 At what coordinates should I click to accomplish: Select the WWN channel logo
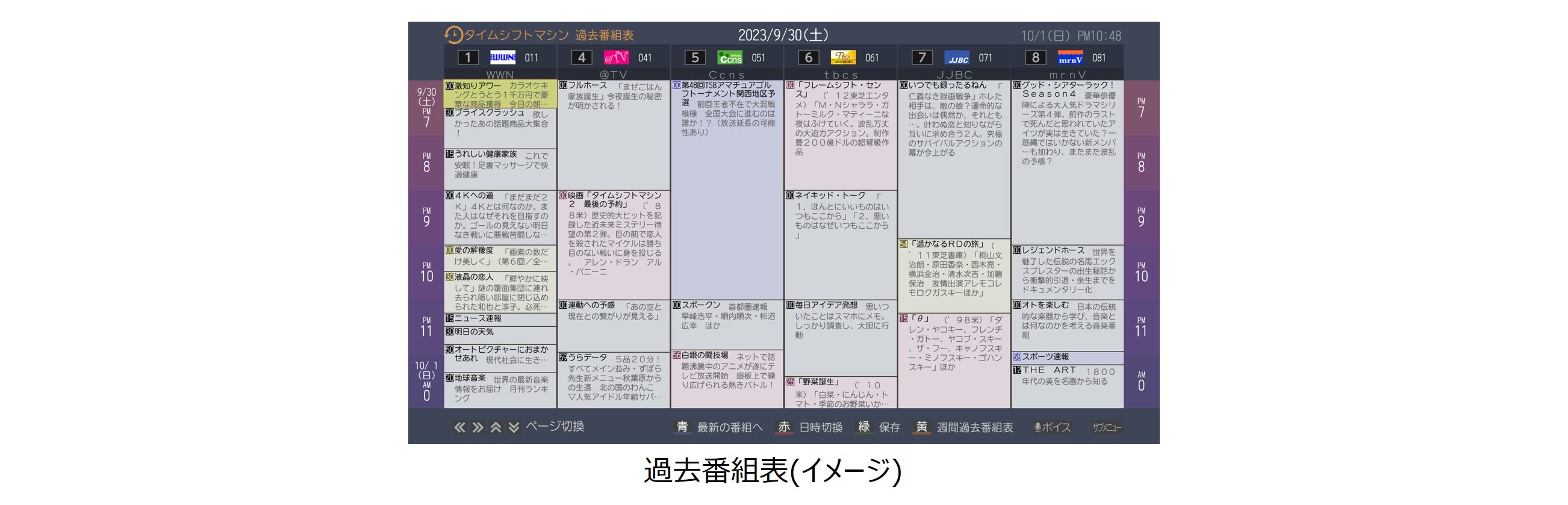[x=502, y=58]
